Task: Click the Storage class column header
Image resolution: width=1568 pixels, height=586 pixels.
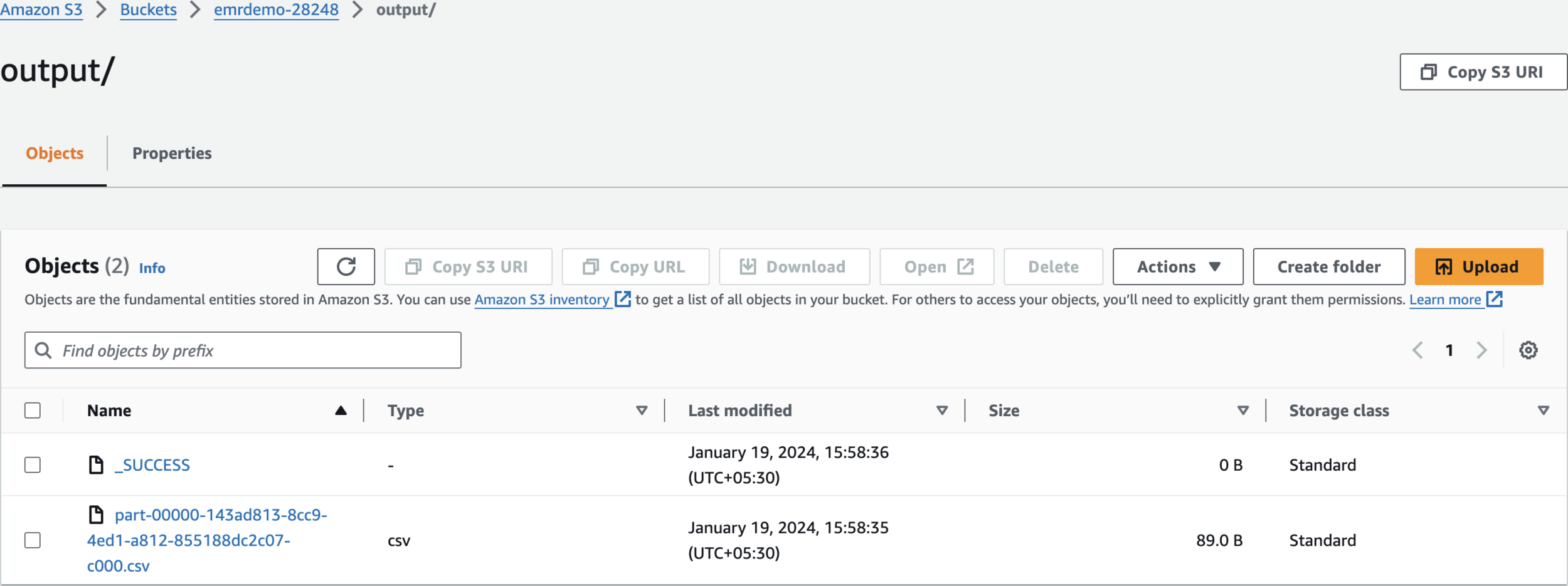Action: click(x=1339, y=411)
